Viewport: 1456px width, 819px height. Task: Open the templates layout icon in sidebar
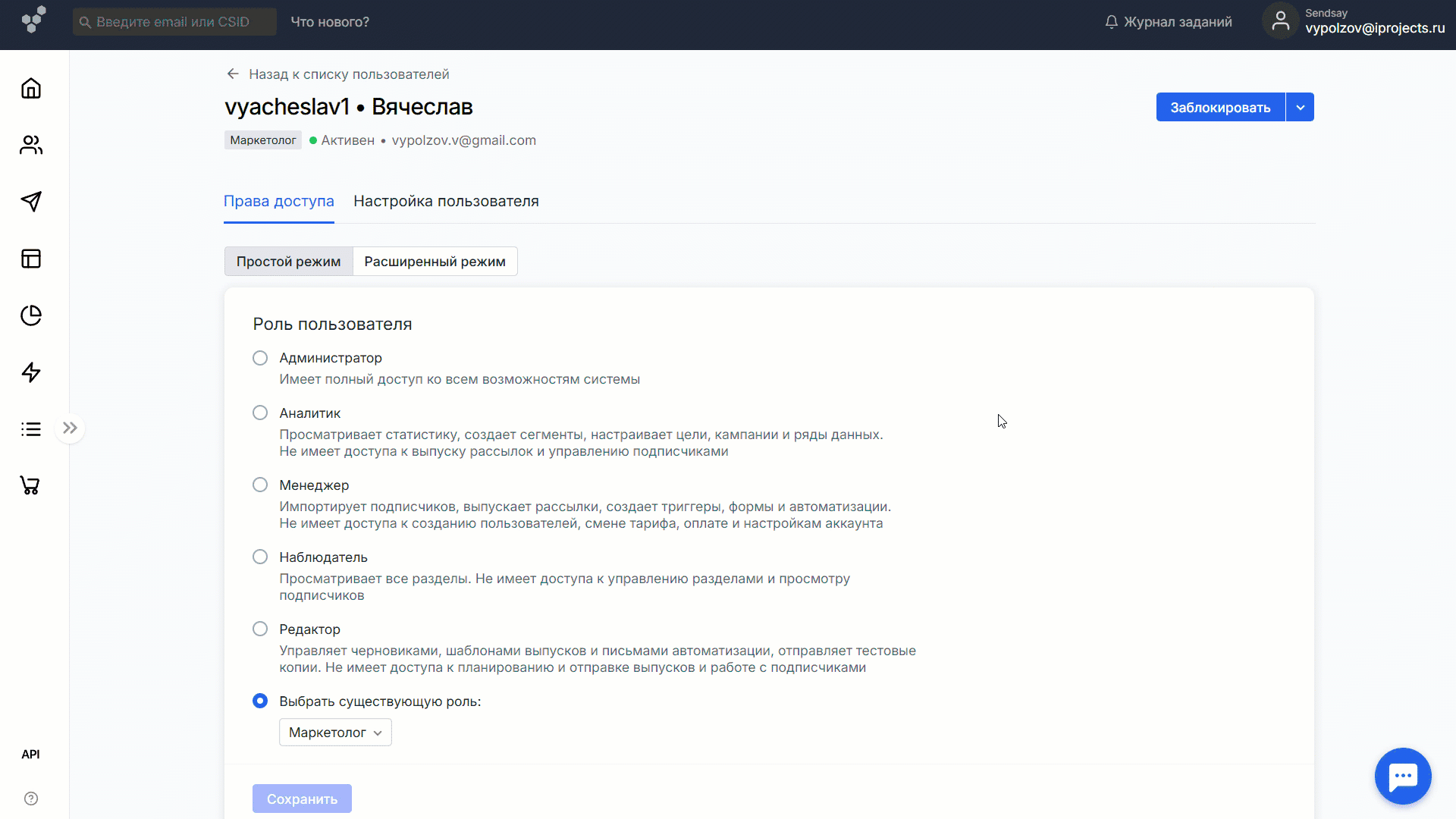pos(31,259)
